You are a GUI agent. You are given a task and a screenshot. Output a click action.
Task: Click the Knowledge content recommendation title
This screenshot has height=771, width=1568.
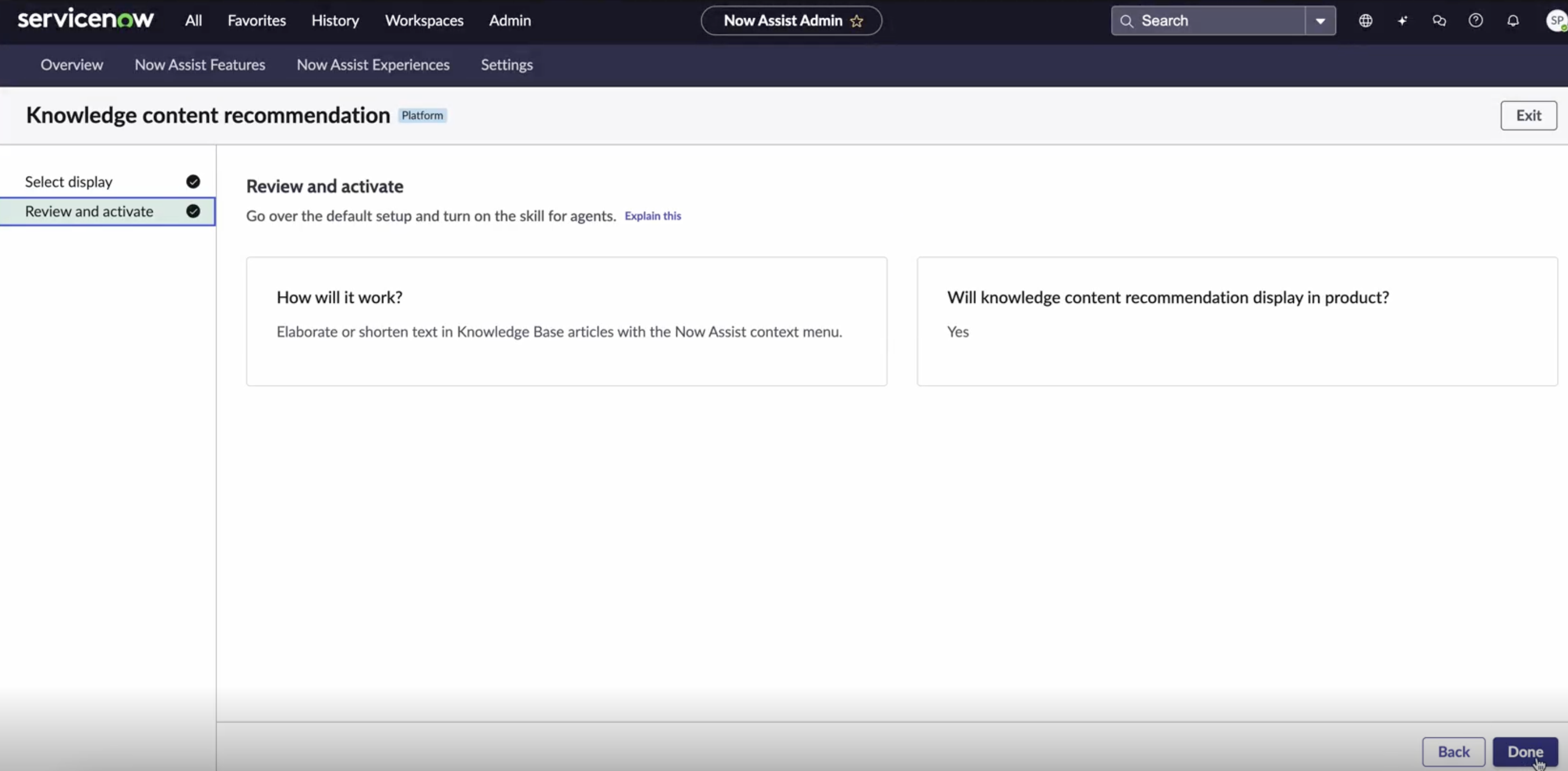pyautogui.click(x=207, y=115)
